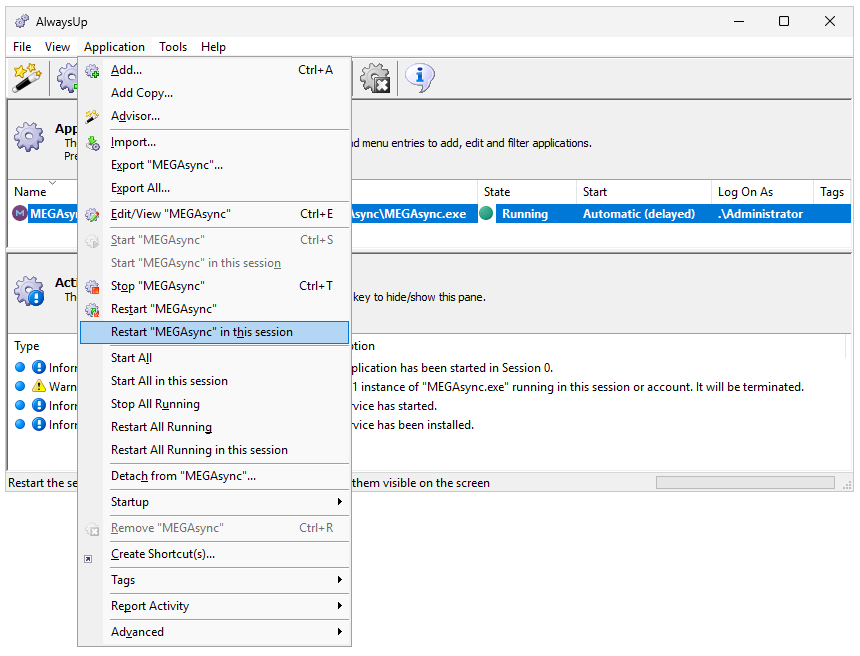Click the Log On As column header
The image size is (860, 656).
(745, 192)
